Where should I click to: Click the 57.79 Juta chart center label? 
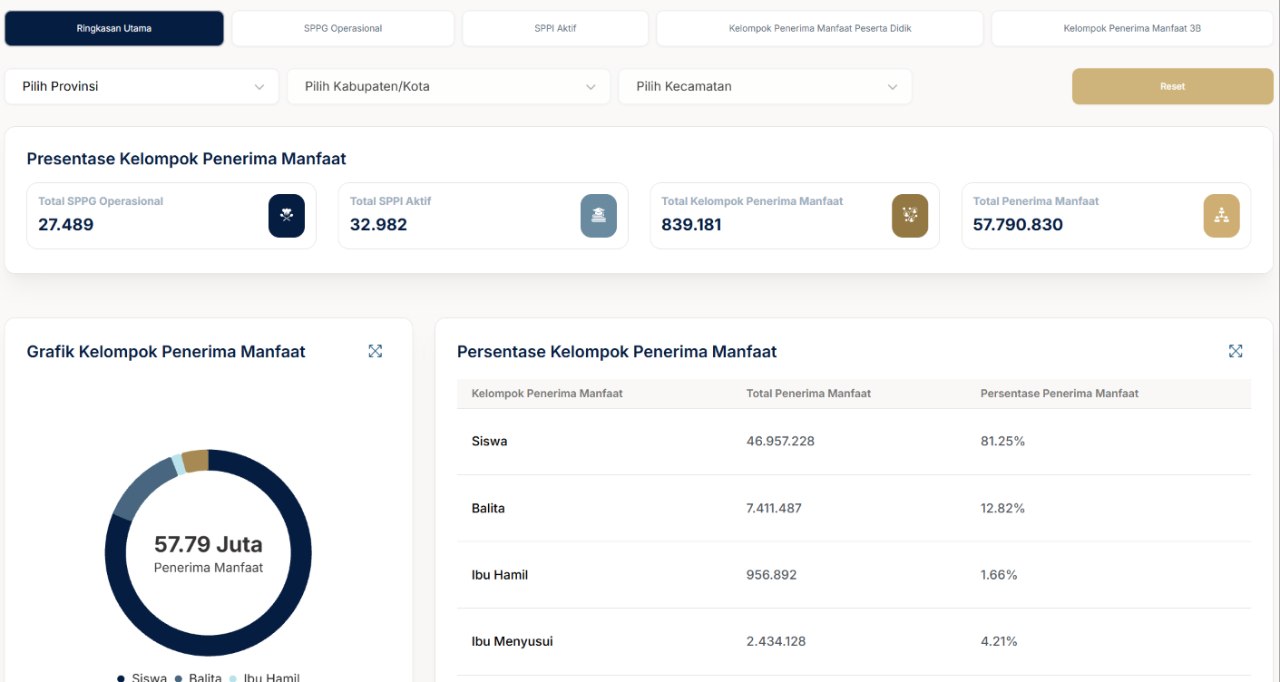point(208,545)
